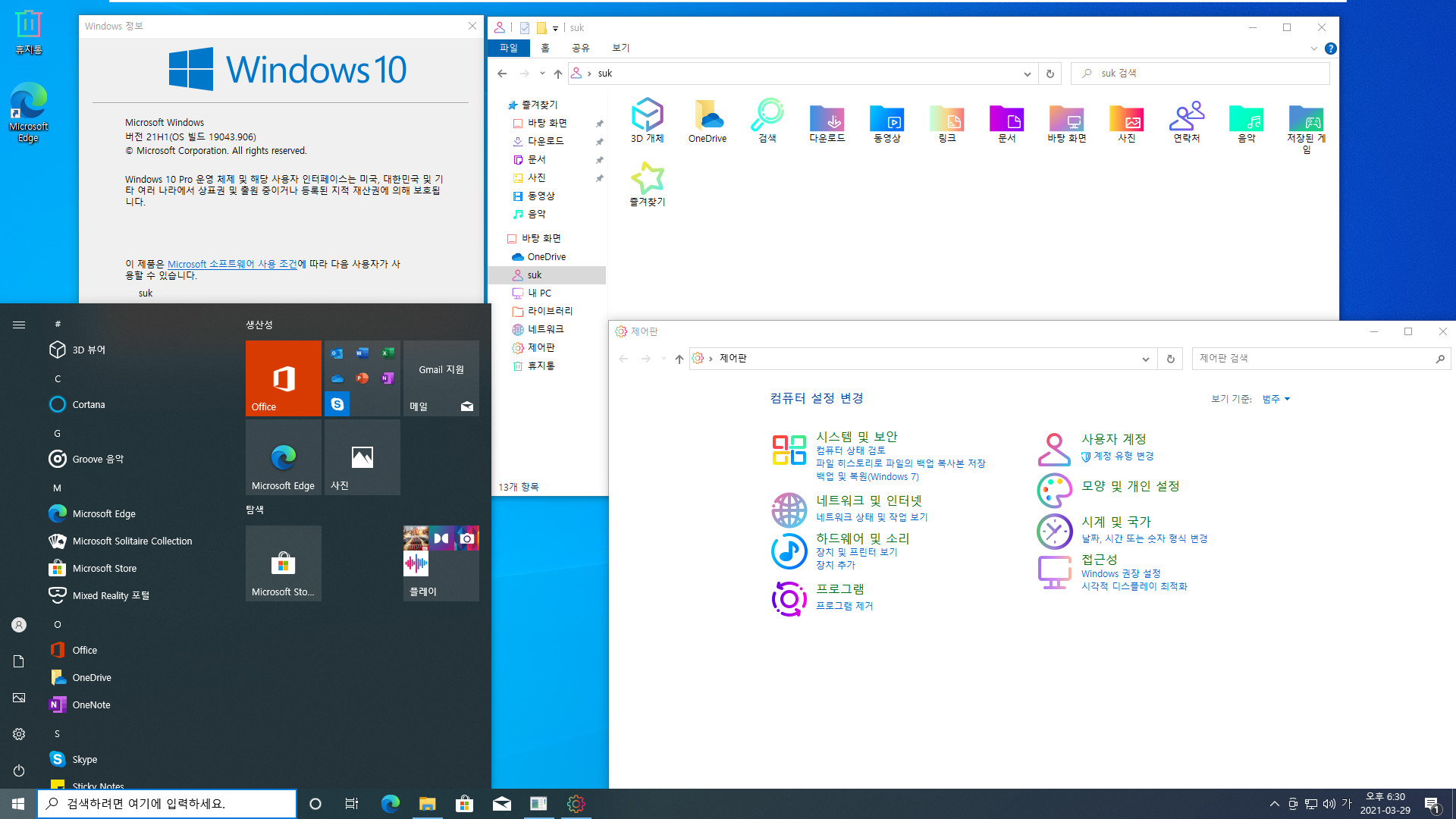1456x819 pixels.
Task: Open File Explorer from the taskbar
Action: pyautogui.click(x=427, y=804)
